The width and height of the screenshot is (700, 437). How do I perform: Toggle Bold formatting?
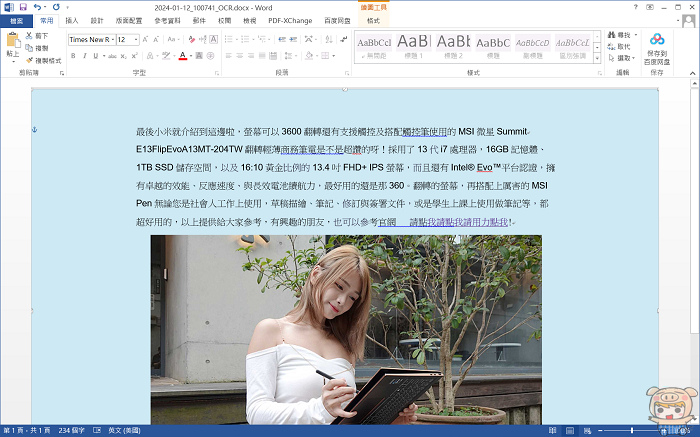[73, 56]
